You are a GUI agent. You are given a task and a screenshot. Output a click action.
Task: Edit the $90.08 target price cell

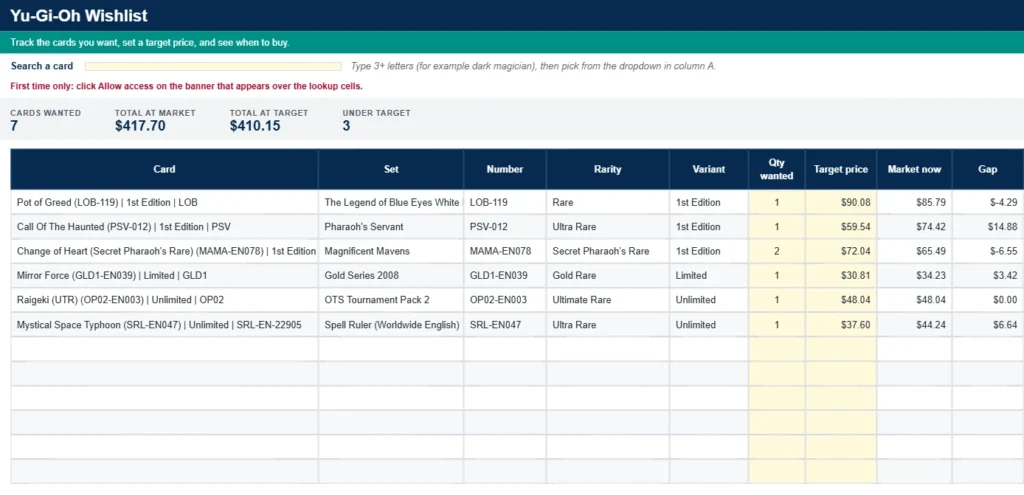[x=840, y=202]
